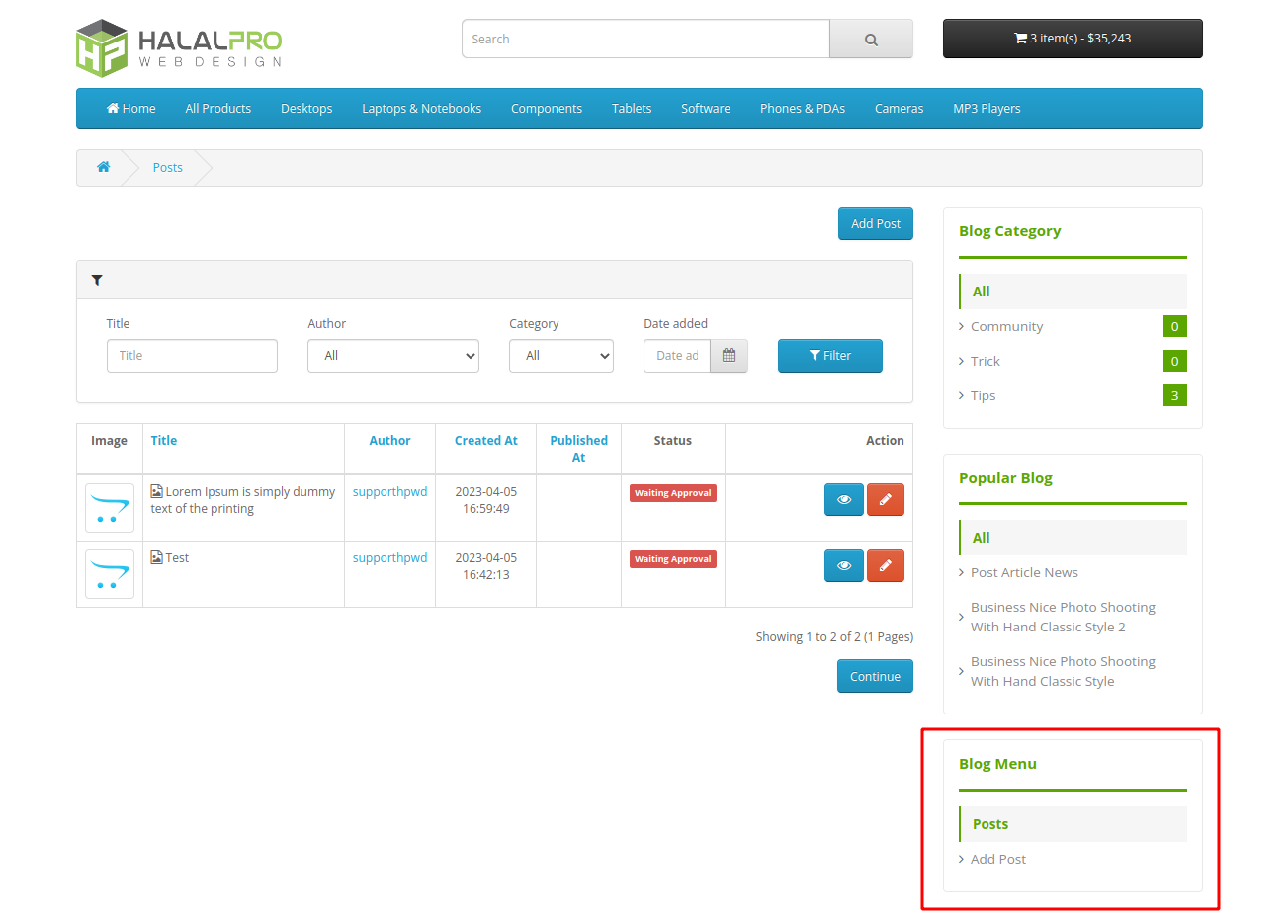1288x924 pixels.
Task: Open the date added calendar picker
Action: point(729,356)
